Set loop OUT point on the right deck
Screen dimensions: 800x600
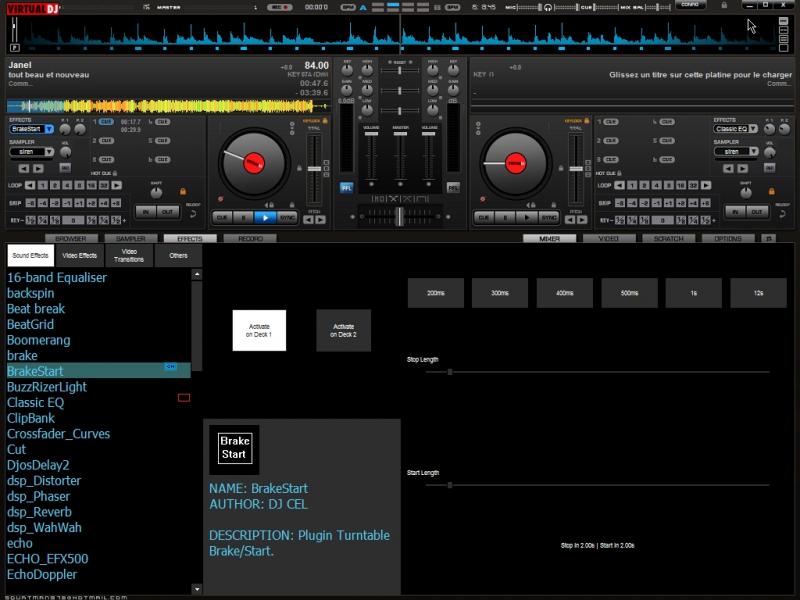[757, 212]
